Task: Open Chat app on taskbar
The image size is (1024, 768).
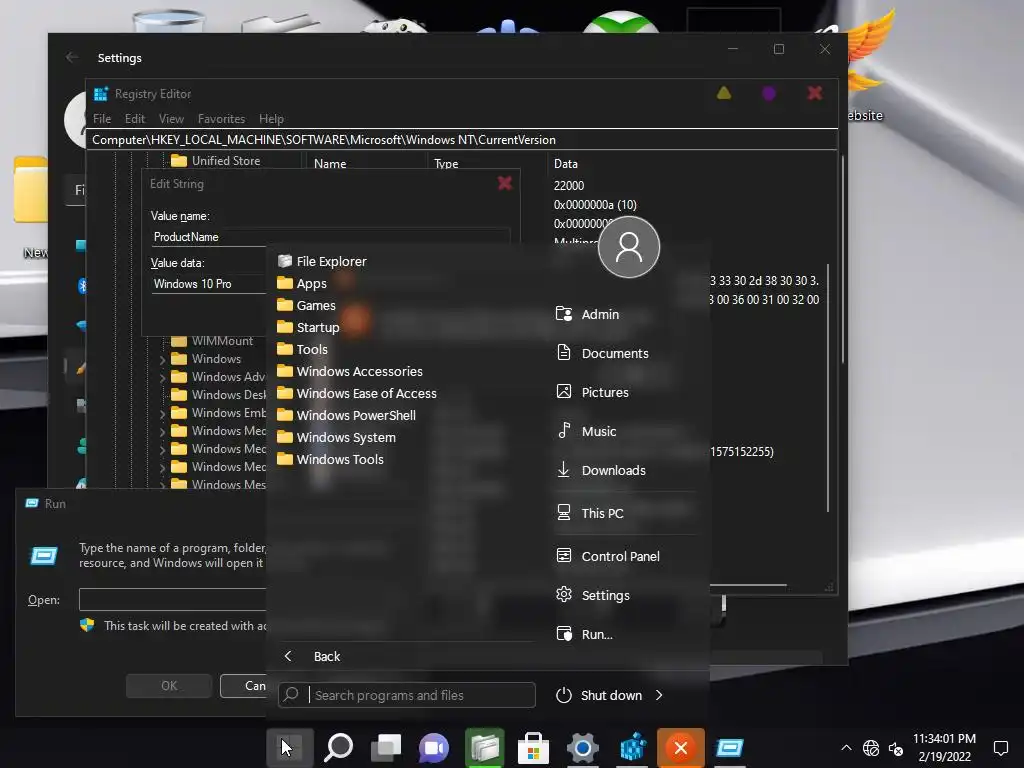Action: click(435, 748)
